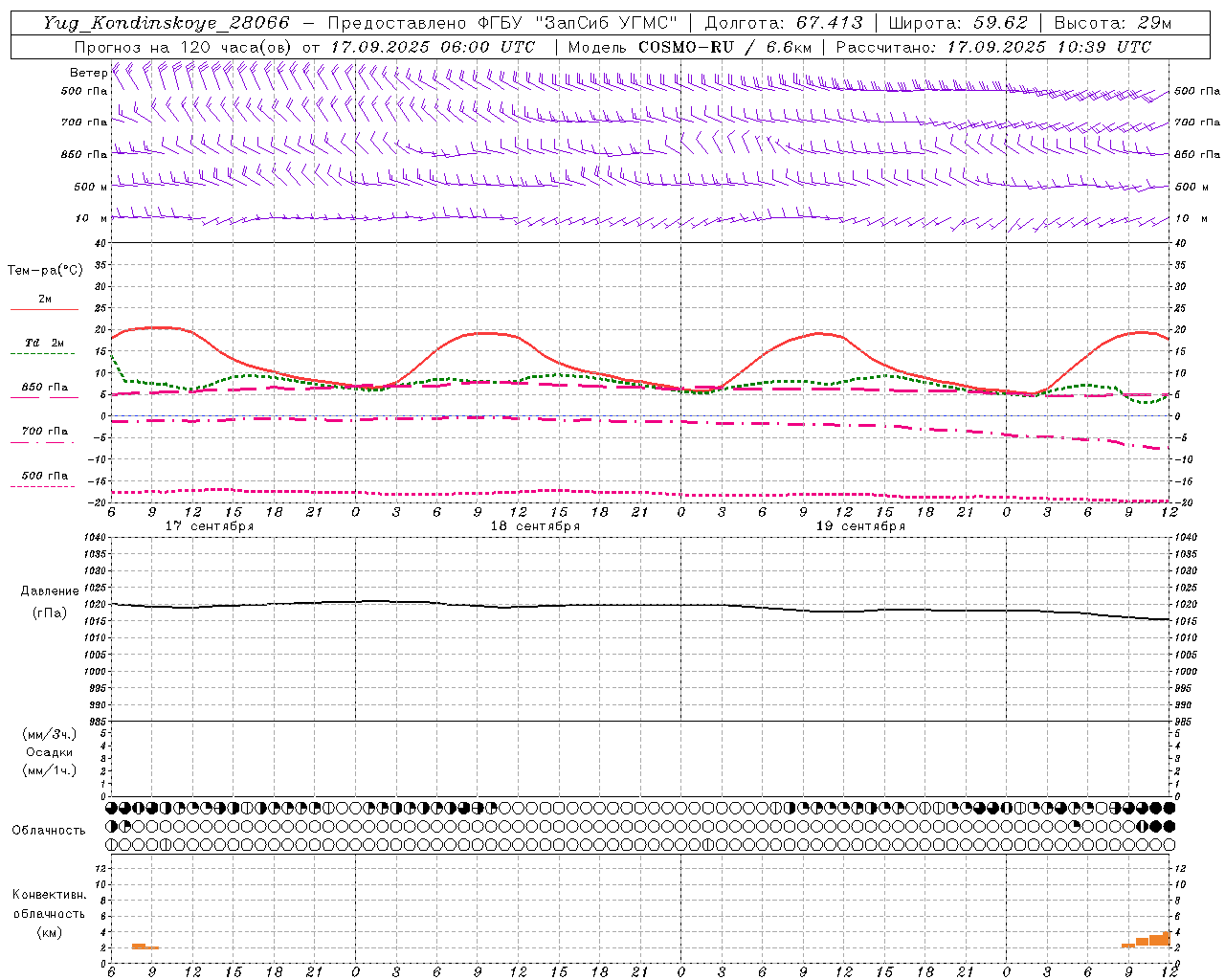The height and width of the screenshot is (980, 1225).
Task: Click the Тем-ра(°C) temperature panel label
Action: [45, 271]
